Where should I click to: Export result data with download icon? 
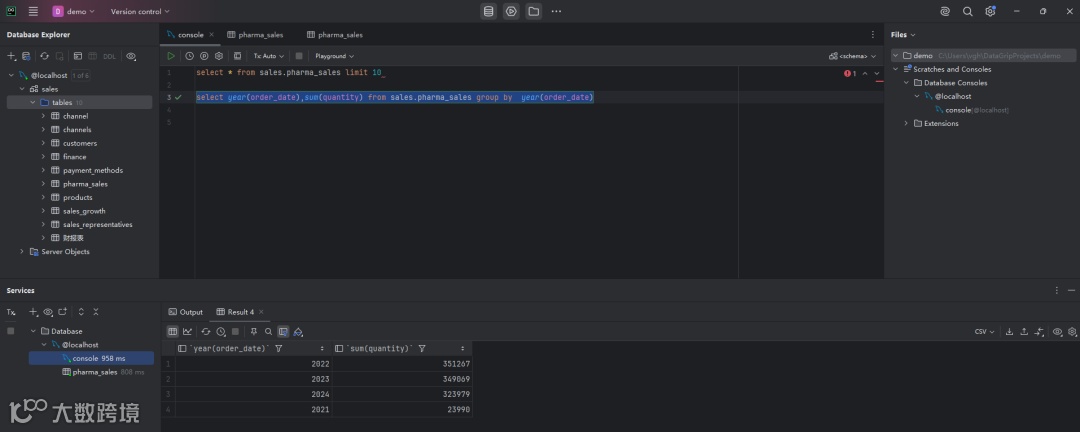(x=1009, y=331)
